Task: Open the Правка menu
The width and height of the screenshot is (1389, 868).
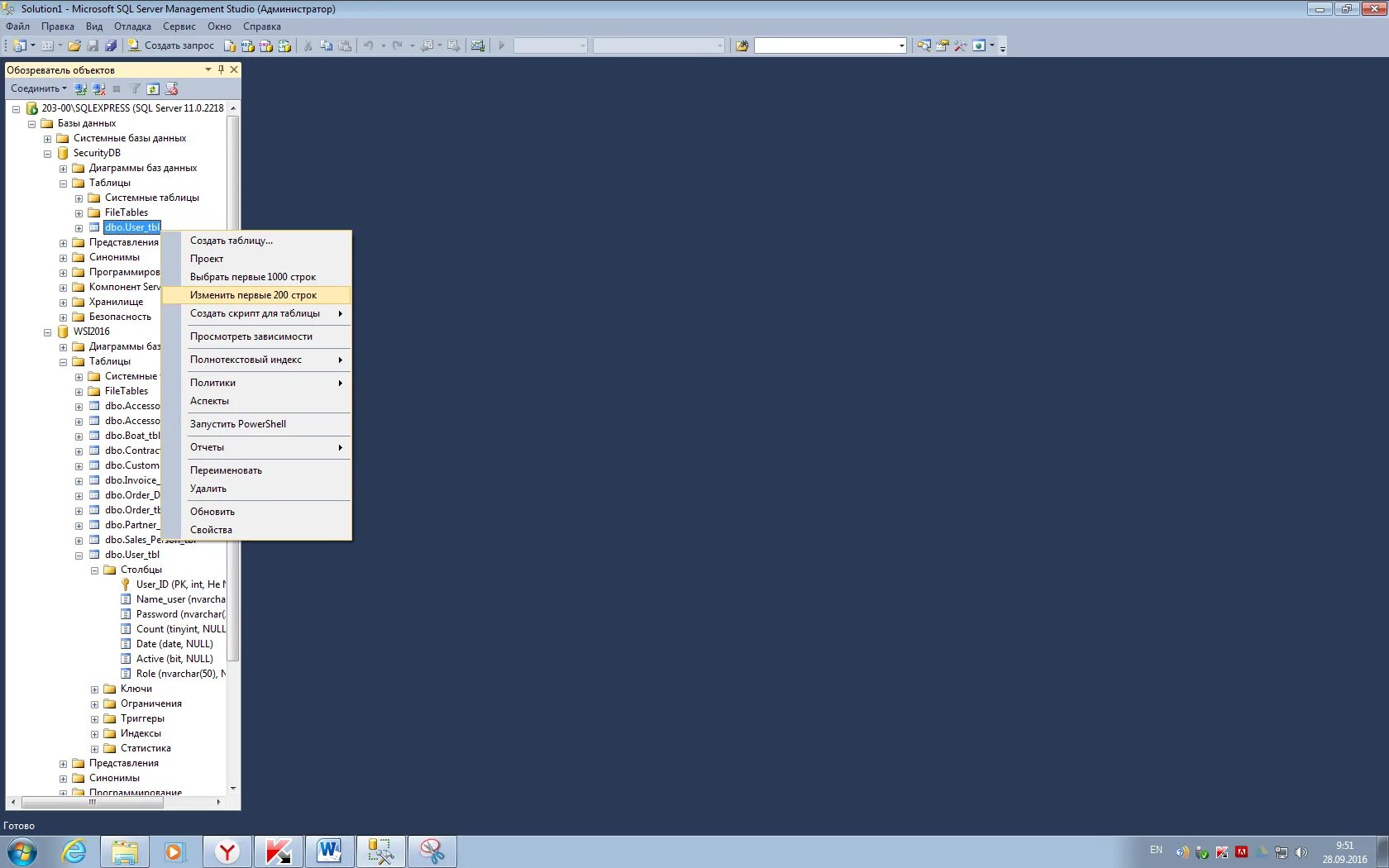Action: (58, 26)
